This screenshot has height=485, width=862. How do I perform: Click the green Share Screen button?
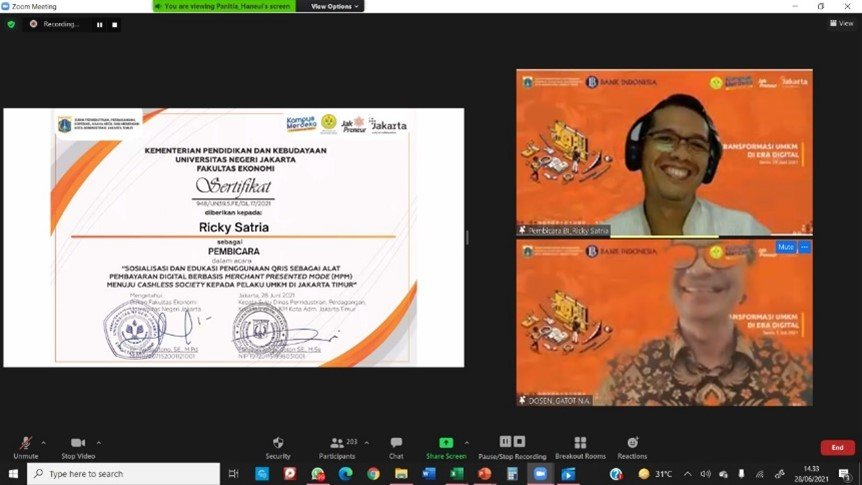[446, 448]
